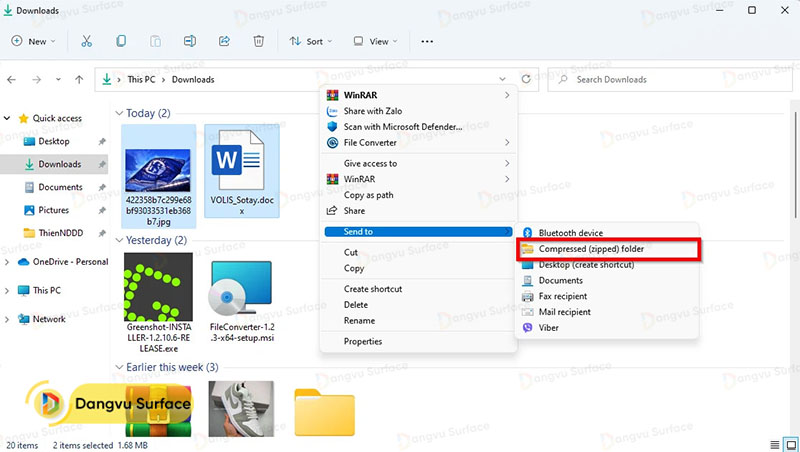Open the three-dot See more menu
Image resolution: width=800 pixels, height=452 pixels.
click(x=427, y=42)
